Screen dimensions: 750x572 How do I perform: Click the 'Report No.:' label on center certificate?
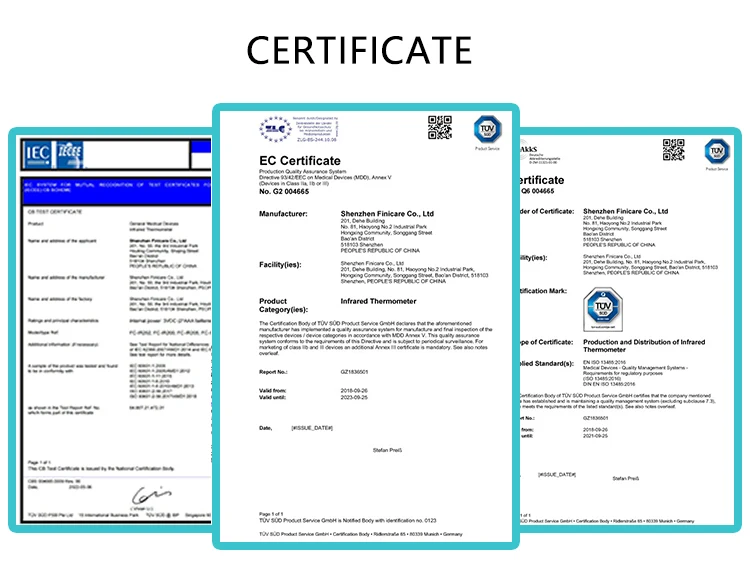(273, 372)
